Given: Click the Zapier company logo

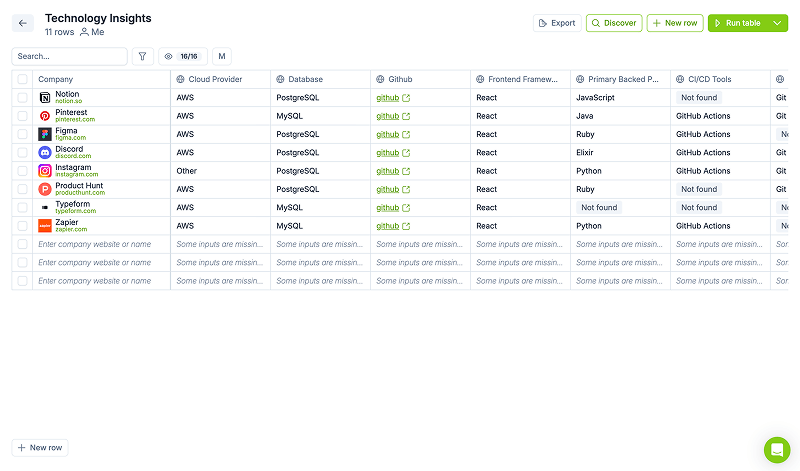Looking at the screenshot, I should [45, 226].
